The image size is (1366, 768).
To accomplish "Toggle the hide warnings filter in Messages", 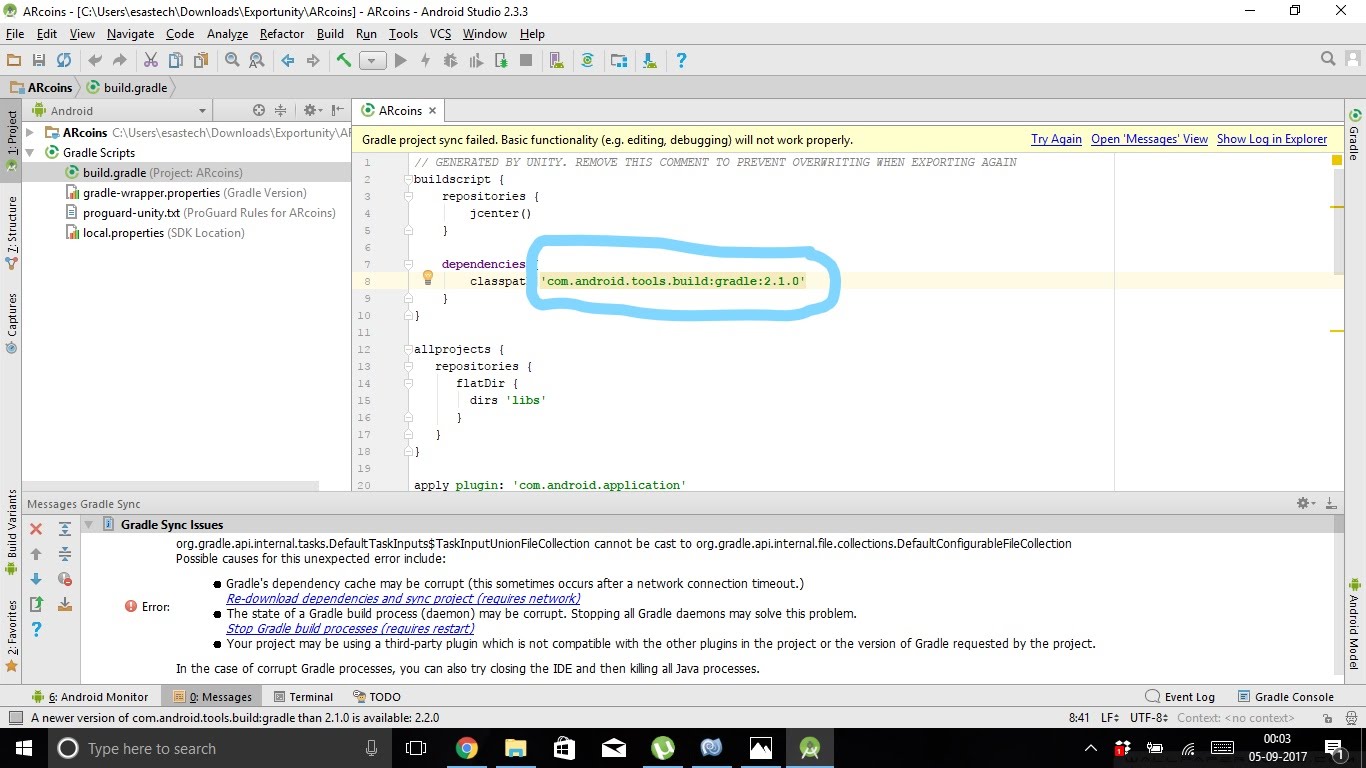I will click(x=65, y=579).
